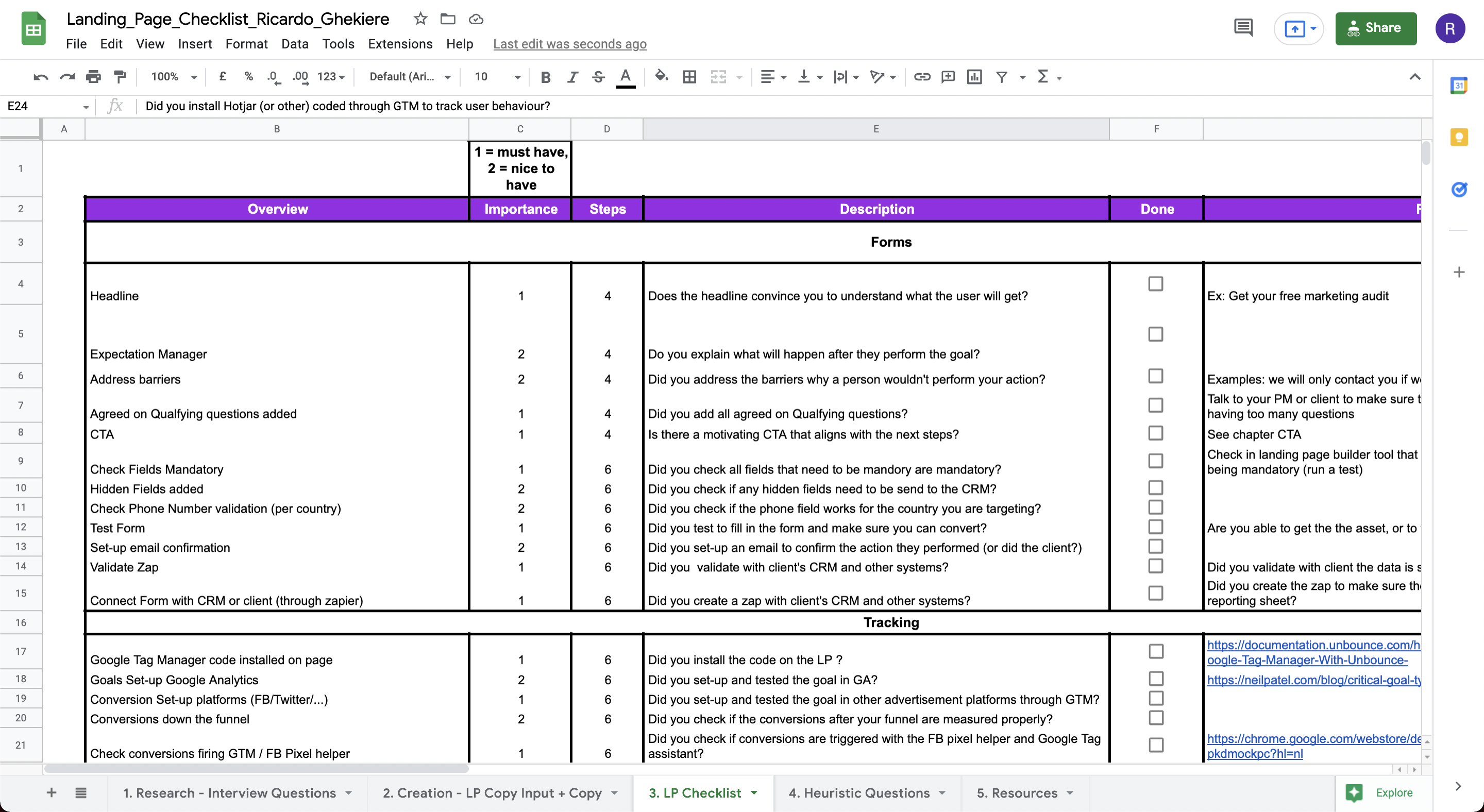Toggle strikethrough formatting
This screenshot has height=812, width=1484.
pos(599,77)
